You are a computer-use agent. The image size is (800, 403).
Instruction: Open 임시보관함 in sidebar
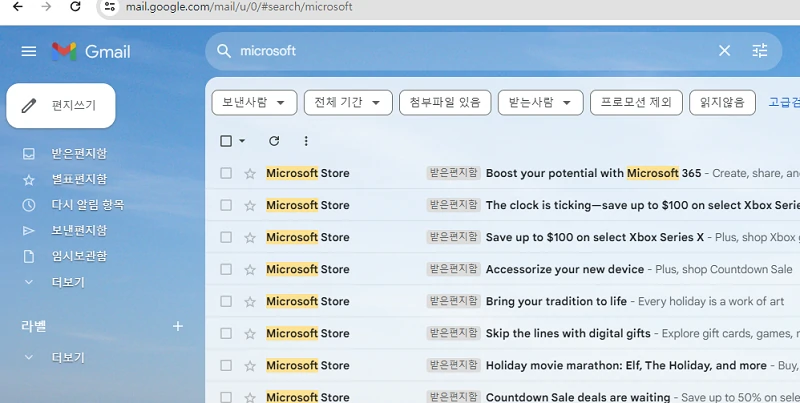coord(79,256)
